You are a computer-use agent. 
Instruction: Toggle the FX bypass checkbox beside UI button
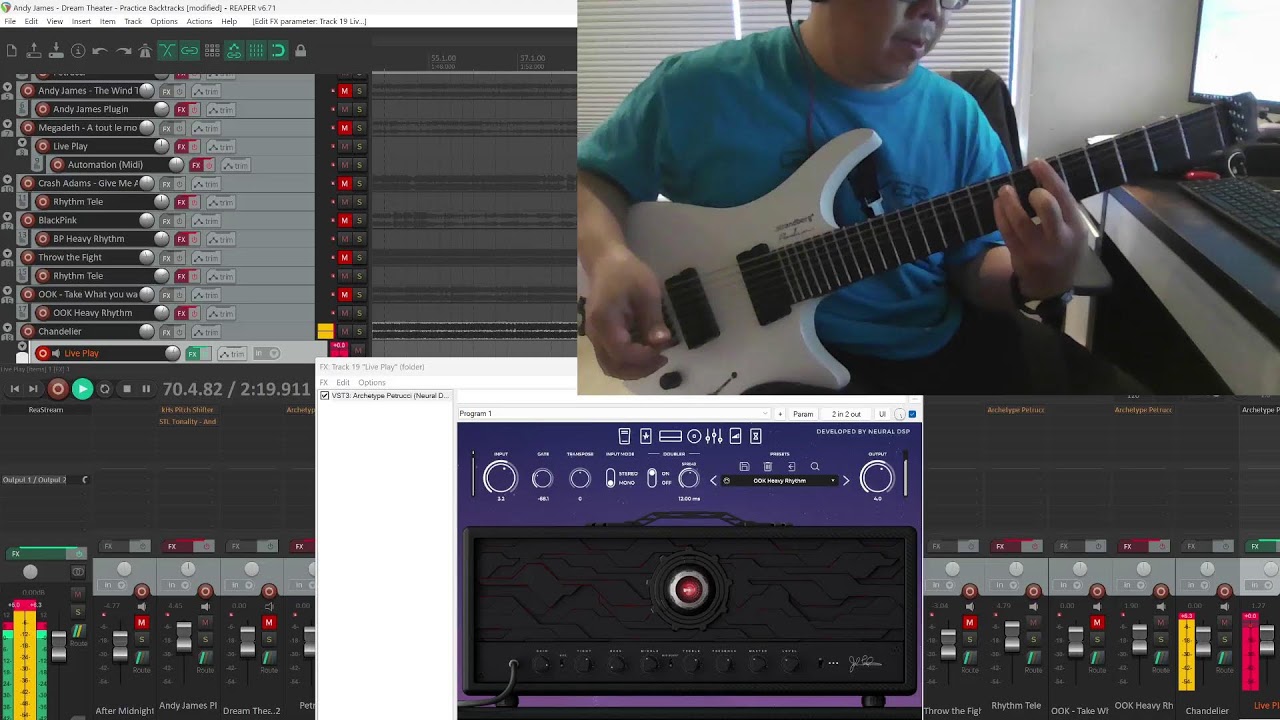click(x=912, y=414)
